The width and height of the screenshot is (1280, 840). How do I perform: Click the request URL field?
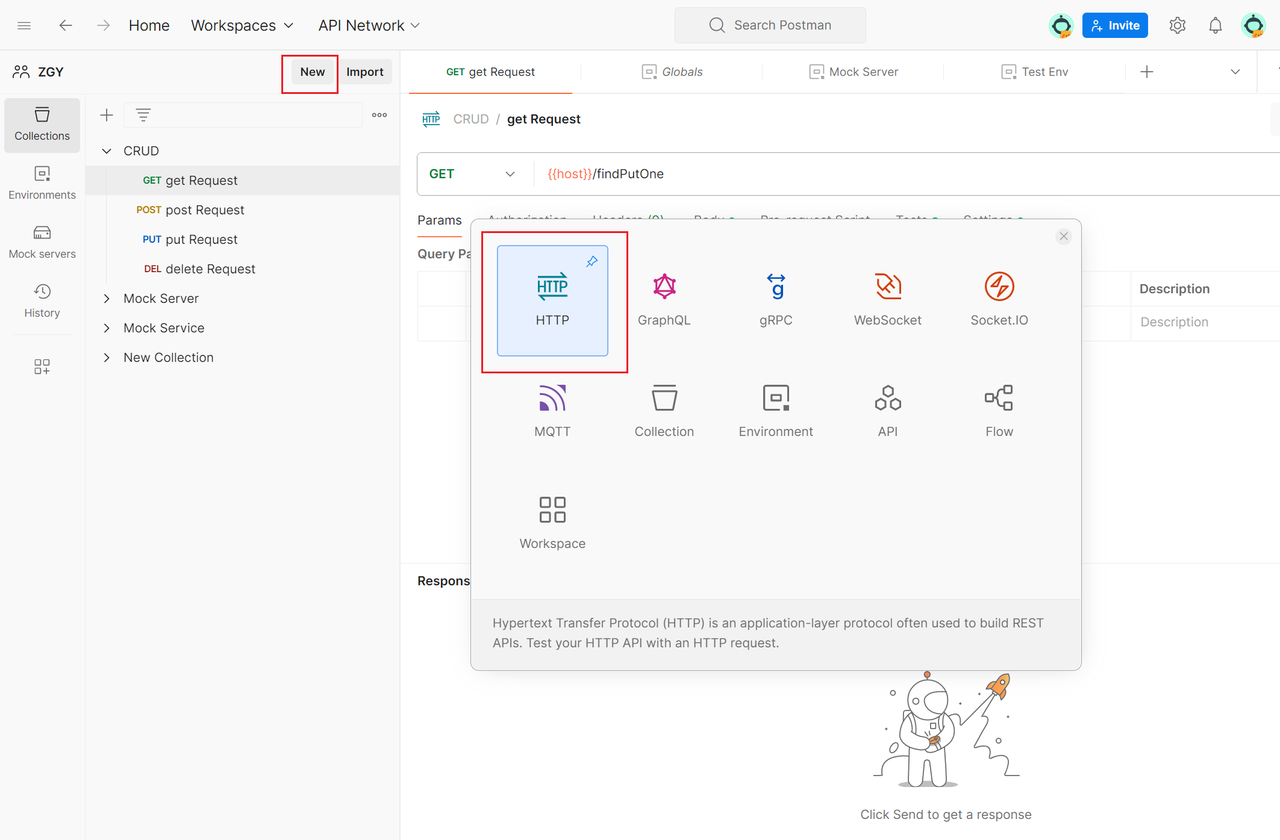(x=906, y=174)
